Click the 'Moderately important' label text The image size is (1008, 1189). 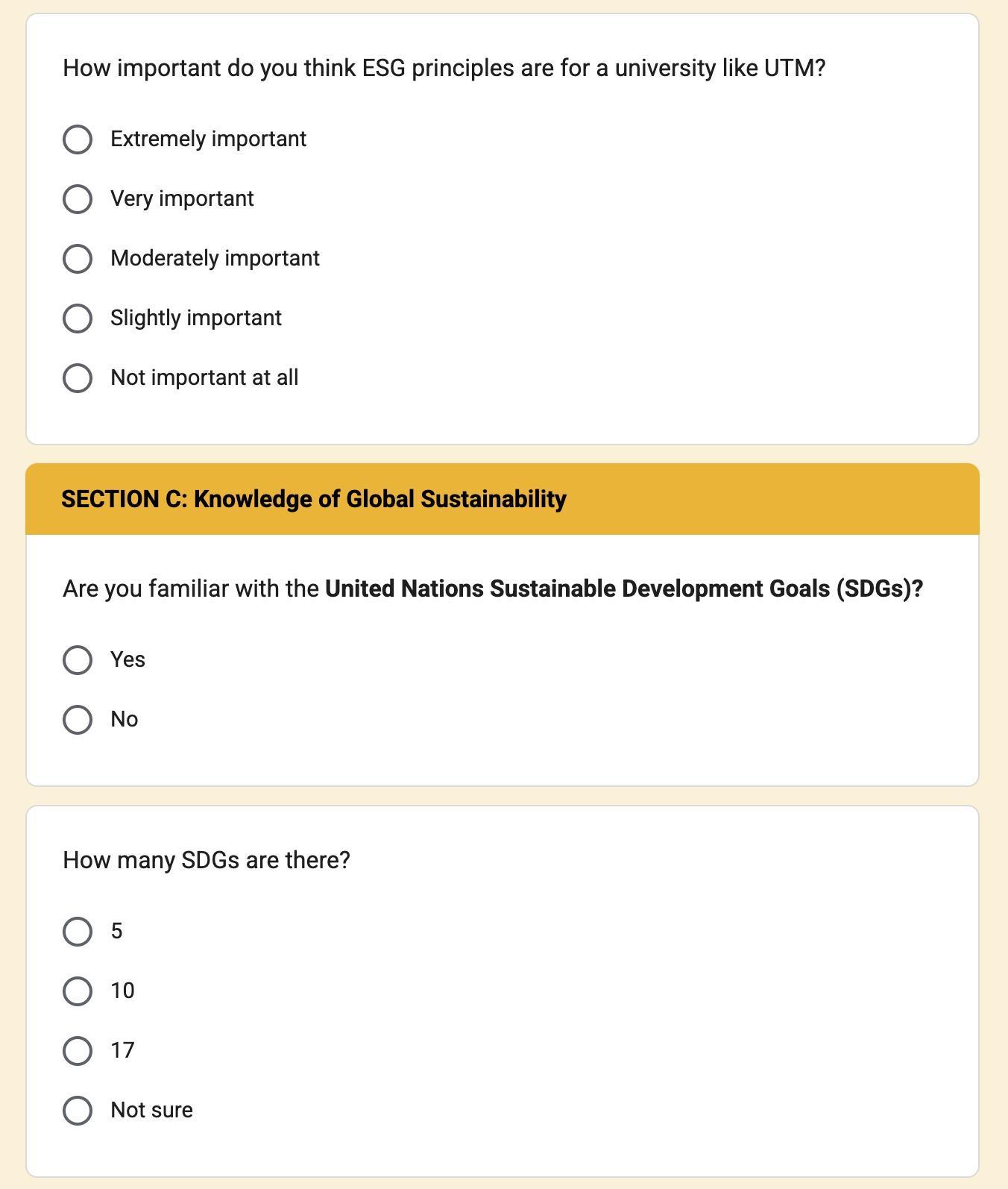pyautogui.click(x=215, y=259)
